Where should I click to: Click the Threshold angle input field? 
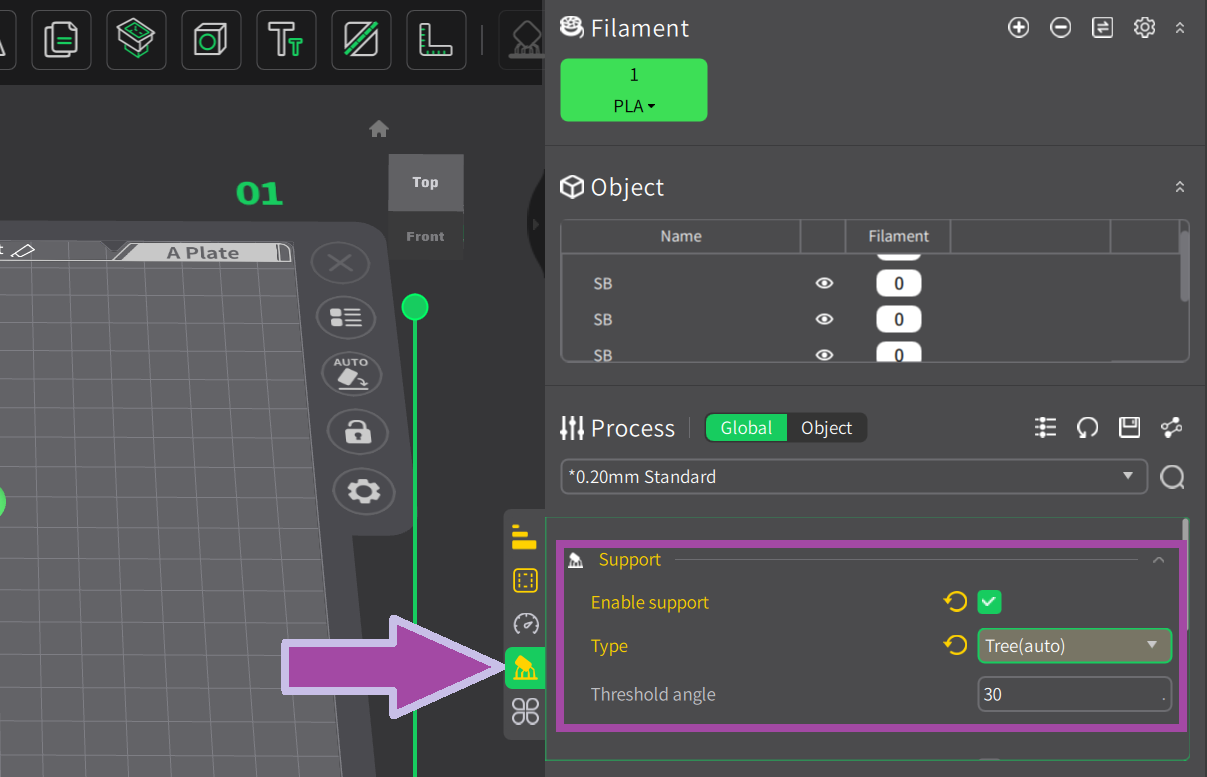[1073, 694]
